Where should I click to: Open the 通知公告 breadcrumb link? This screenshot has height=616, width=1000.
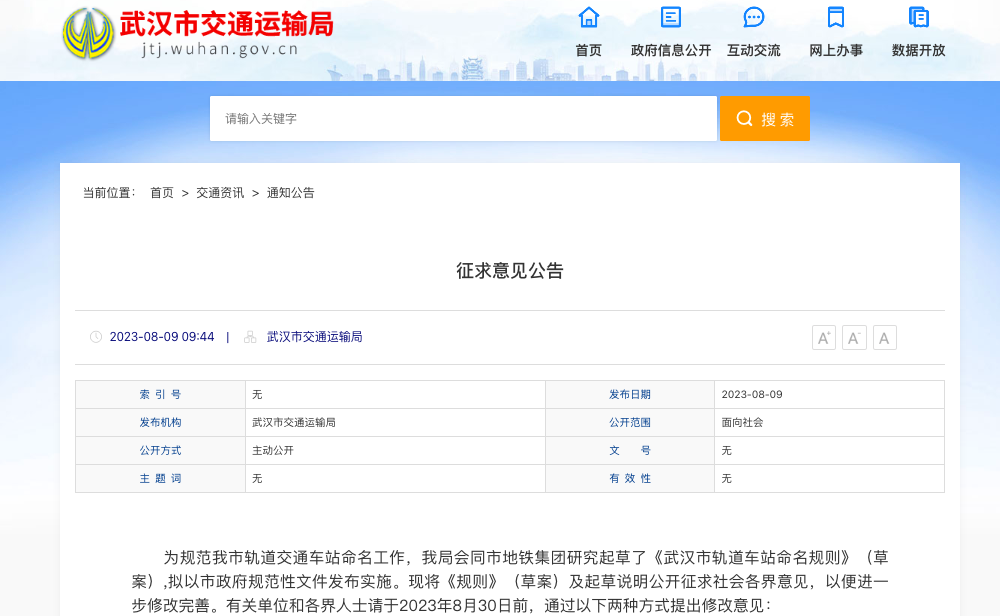(x=289, y=193)
